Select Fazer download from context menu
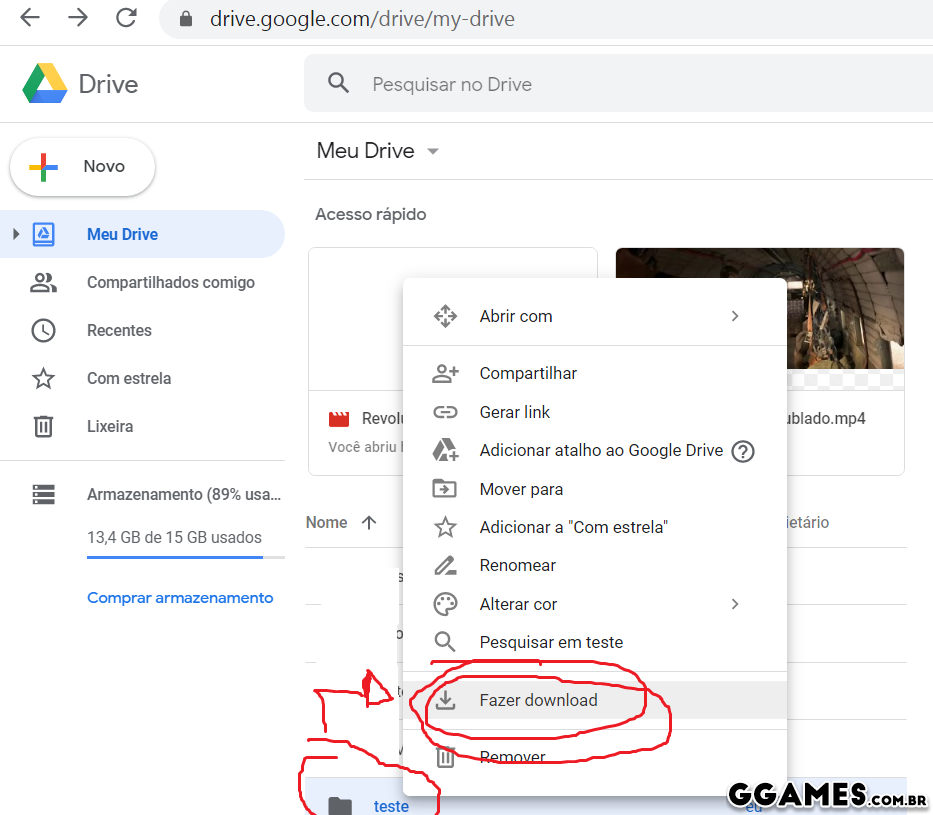 pyautogui.click(x=538, y=700)
